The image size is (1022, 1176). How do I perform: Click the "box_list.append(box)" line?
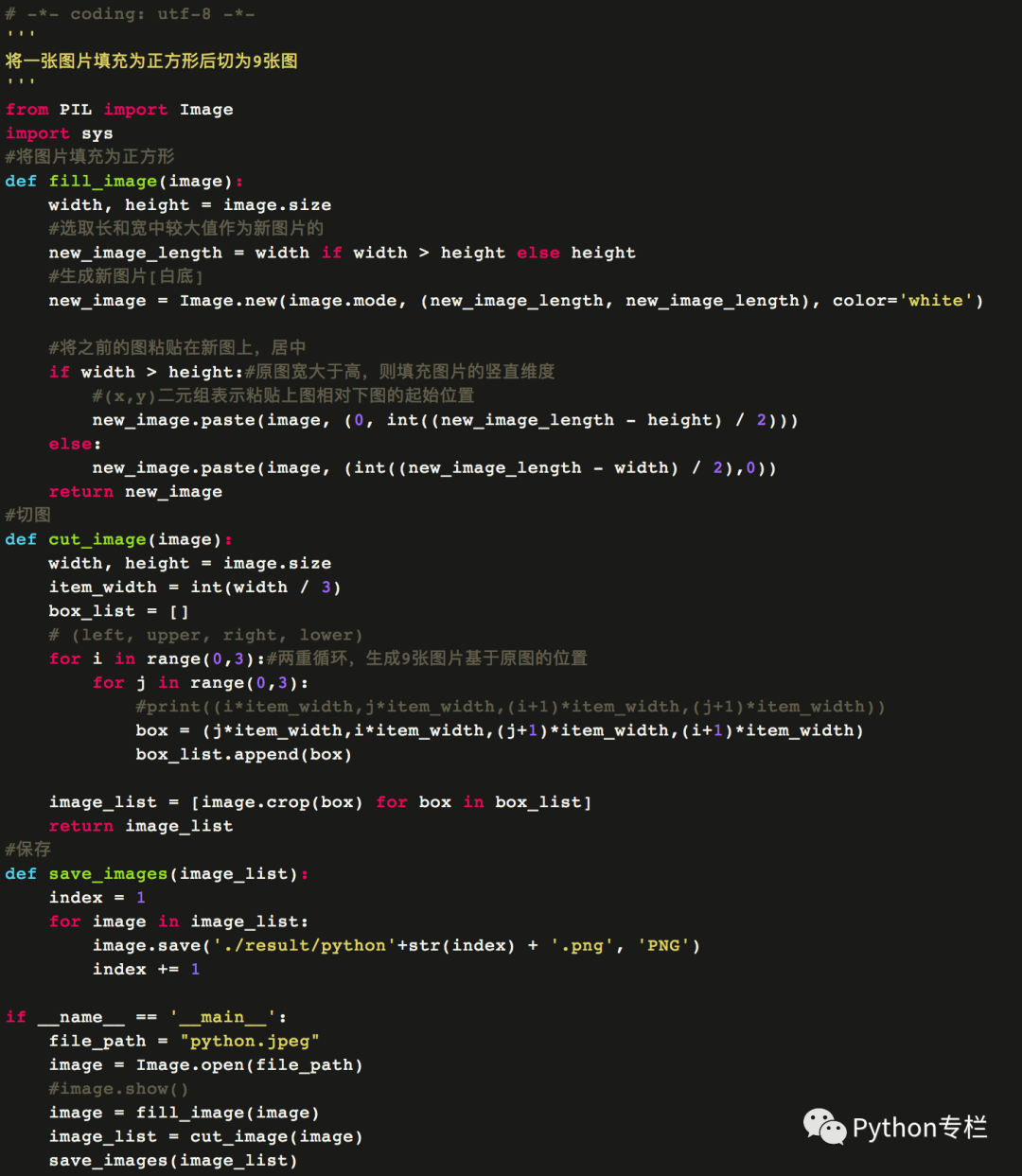tap(243, 754)
